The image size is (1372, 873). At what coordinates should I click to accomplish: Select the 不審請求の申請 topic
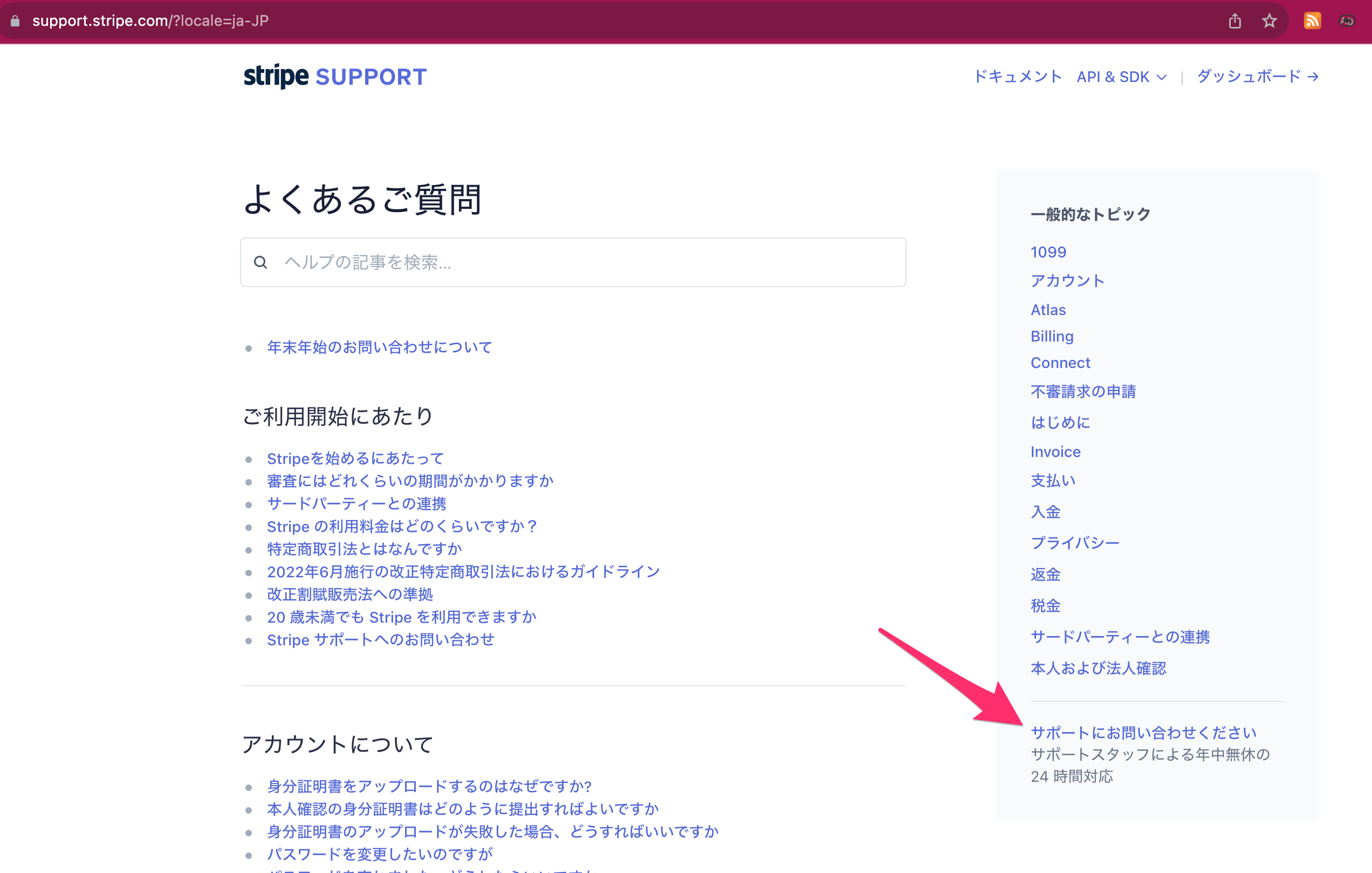pyautogui.click(x=1082, y=392)
